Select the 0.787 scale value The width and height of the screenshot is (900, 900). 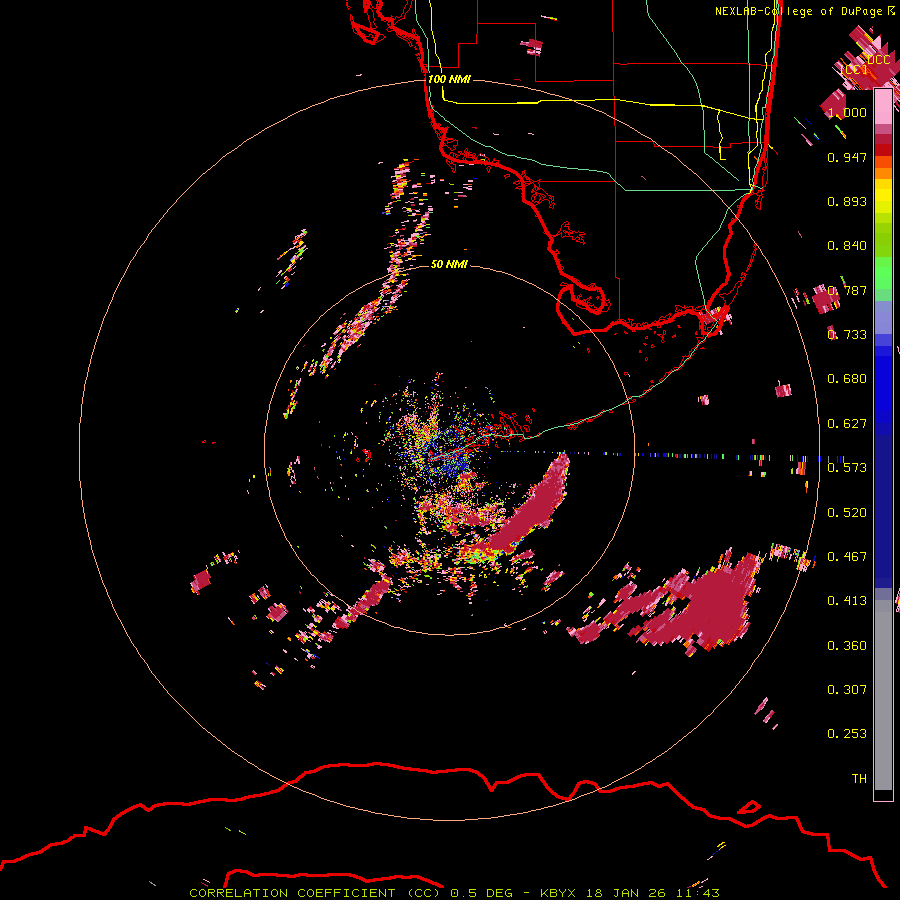point(847,290)
